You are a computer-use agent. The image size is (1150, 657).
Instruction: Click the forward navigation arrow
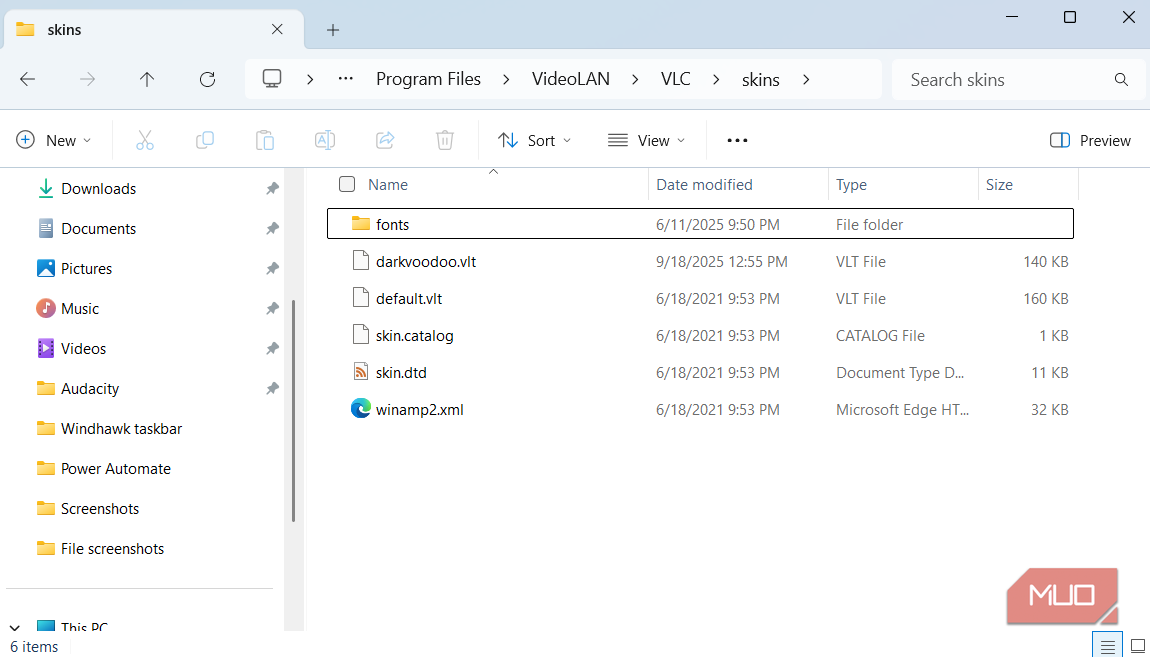coord(87,79)
